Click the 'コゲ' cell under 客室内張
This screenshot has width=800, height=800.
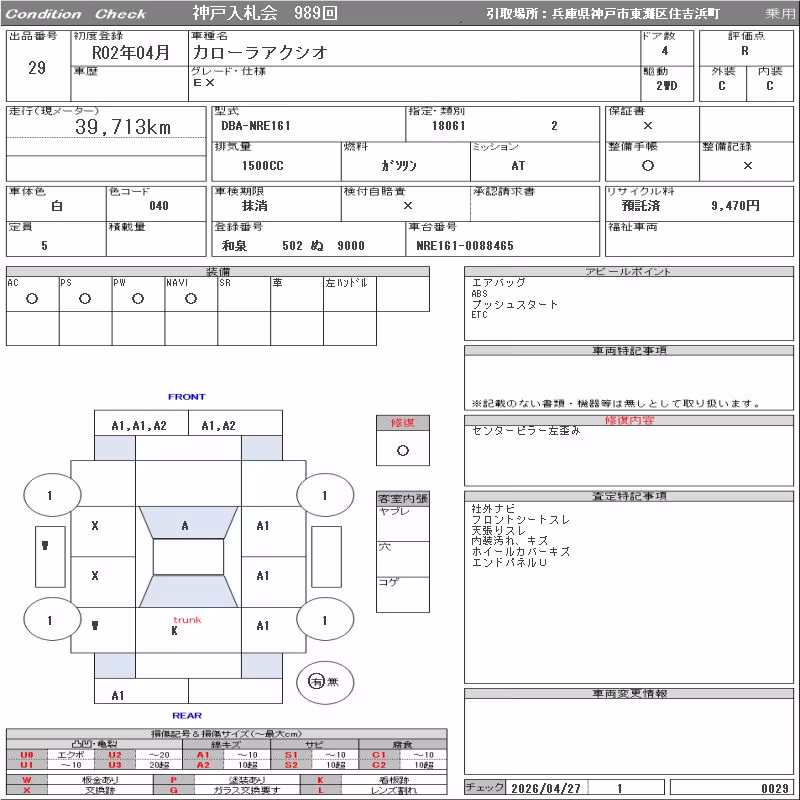tap(403, 595)
